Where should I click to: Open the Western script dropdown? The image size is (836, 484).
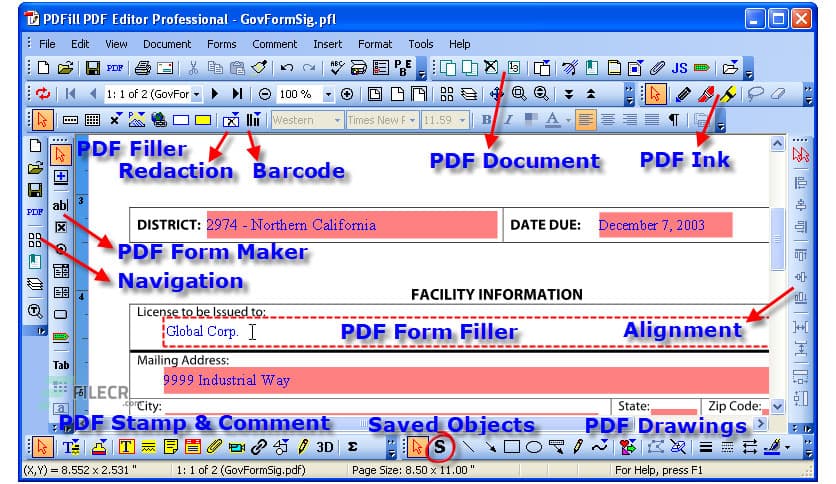pos(337,120)
